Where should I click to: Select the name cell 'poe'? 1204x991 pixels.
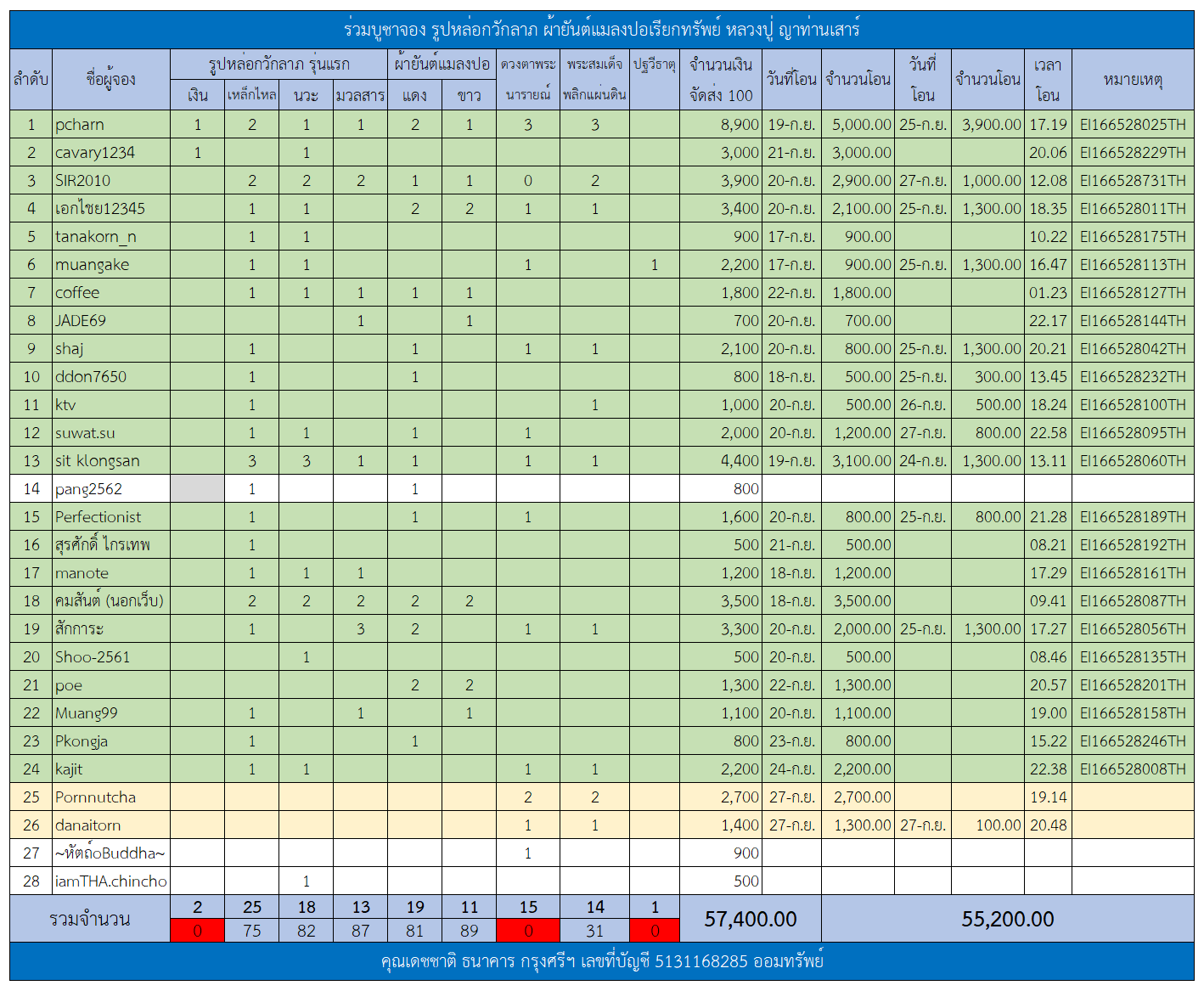click(111, 684)
